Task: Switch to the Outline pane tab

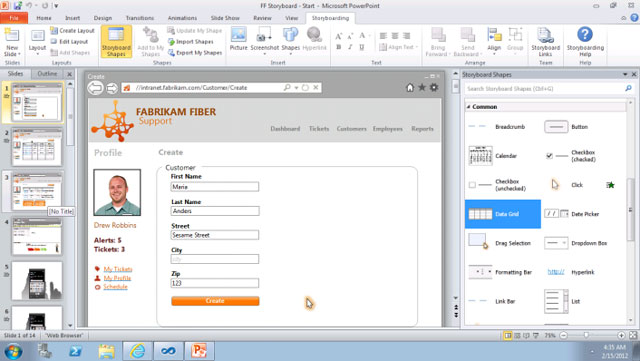Action: point(47,74)
